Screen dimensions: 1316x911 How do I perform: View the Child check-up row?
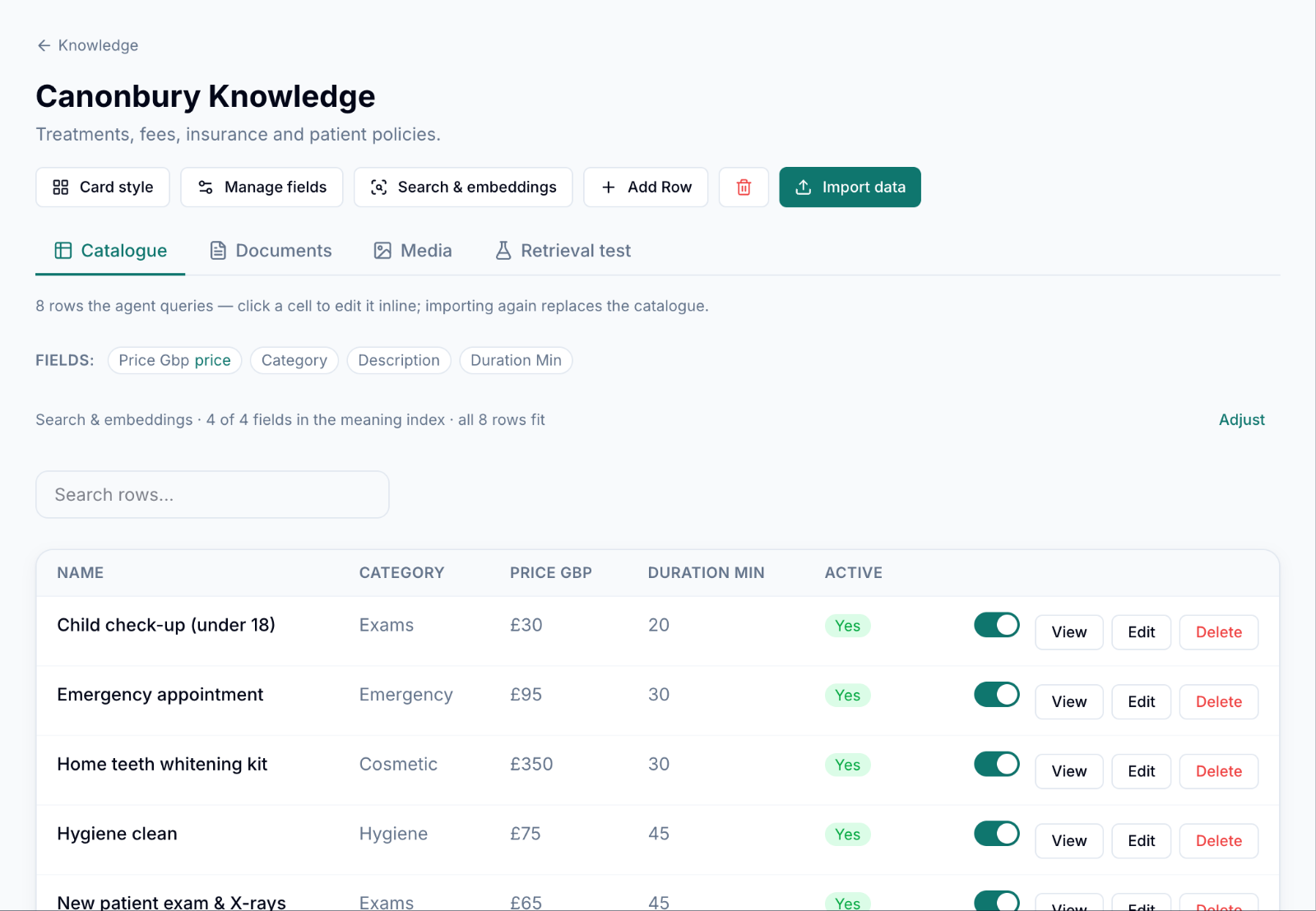(x=1069, y=632)
